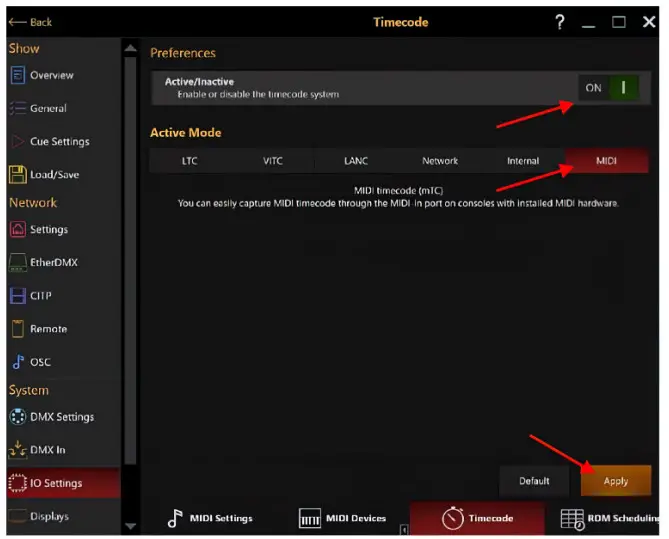Open the Displays monitor icon
This screenshot has height=539, width=669.
pos(17,516)
